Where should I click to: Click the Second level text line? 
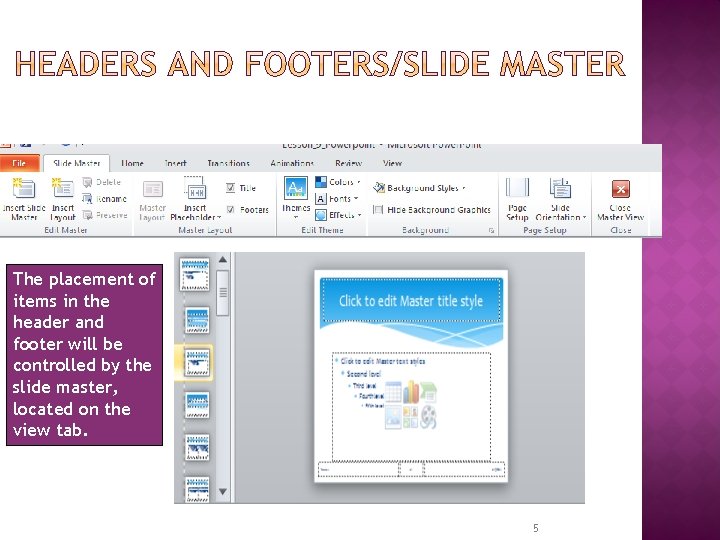[364, 374]
